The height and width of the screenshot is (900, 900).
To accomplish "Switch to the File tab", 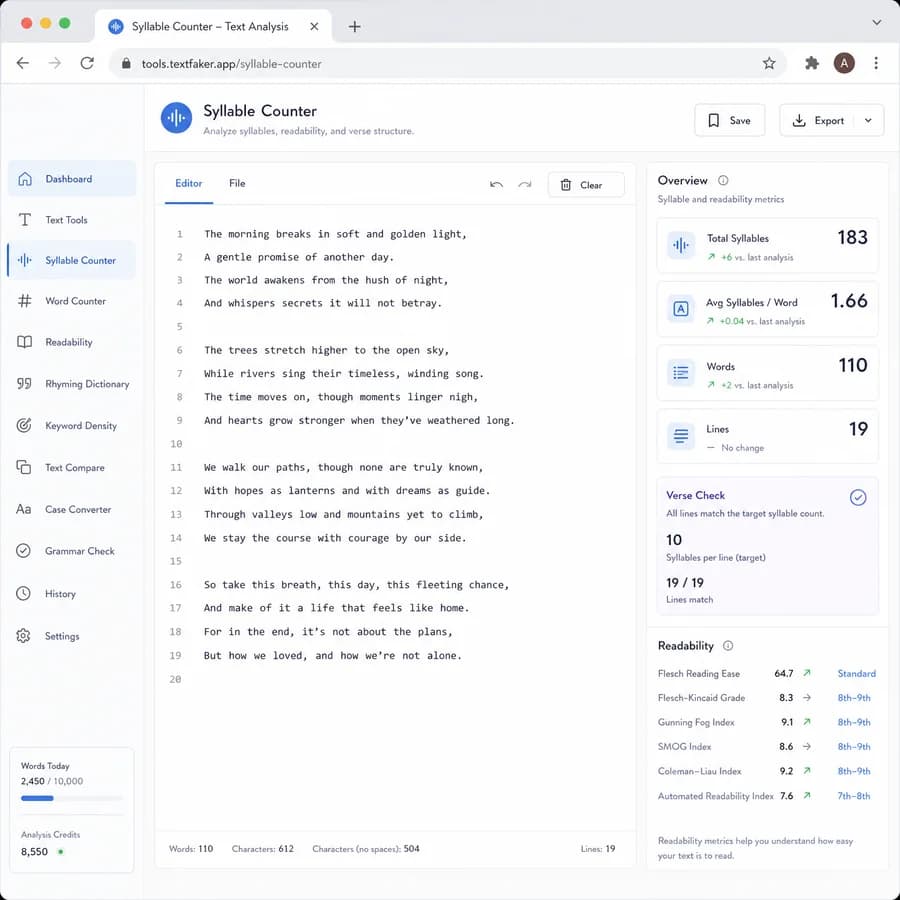I will [x=237, y=184].
